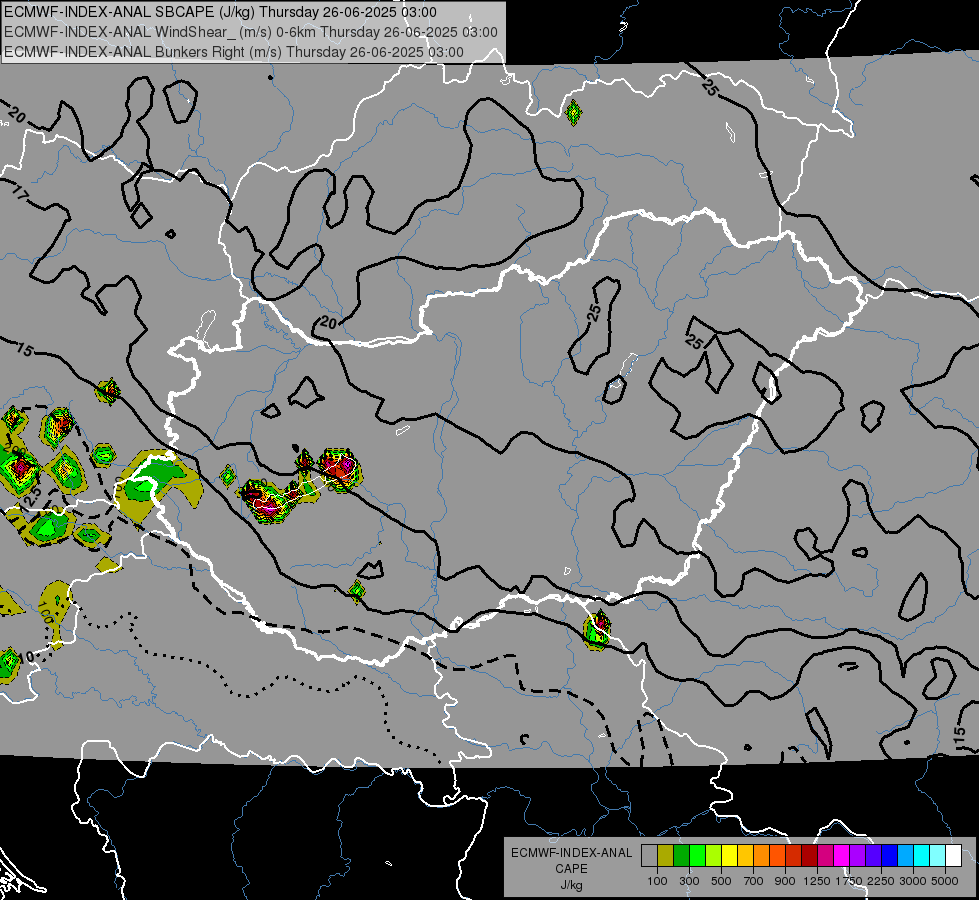Click the legend tick value 100
Screen dimensions: 979x900
657,881
